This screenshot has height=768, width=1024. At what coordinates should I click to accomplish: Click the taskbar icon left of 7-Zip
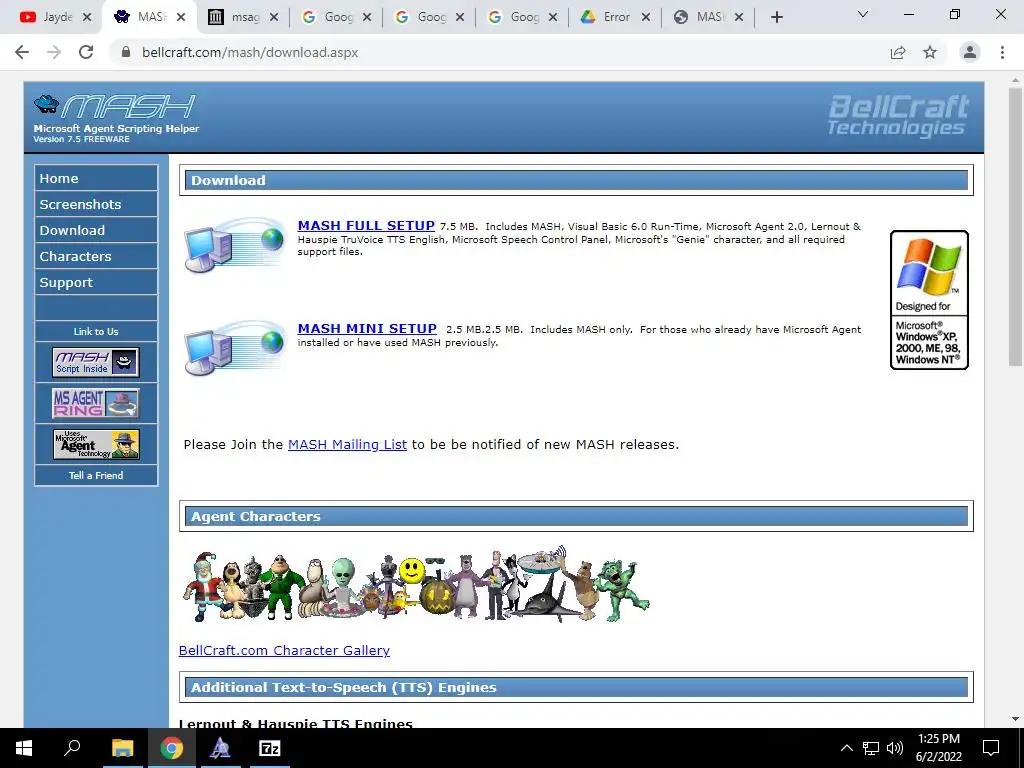pyautogui.click(x=220, y=748)
